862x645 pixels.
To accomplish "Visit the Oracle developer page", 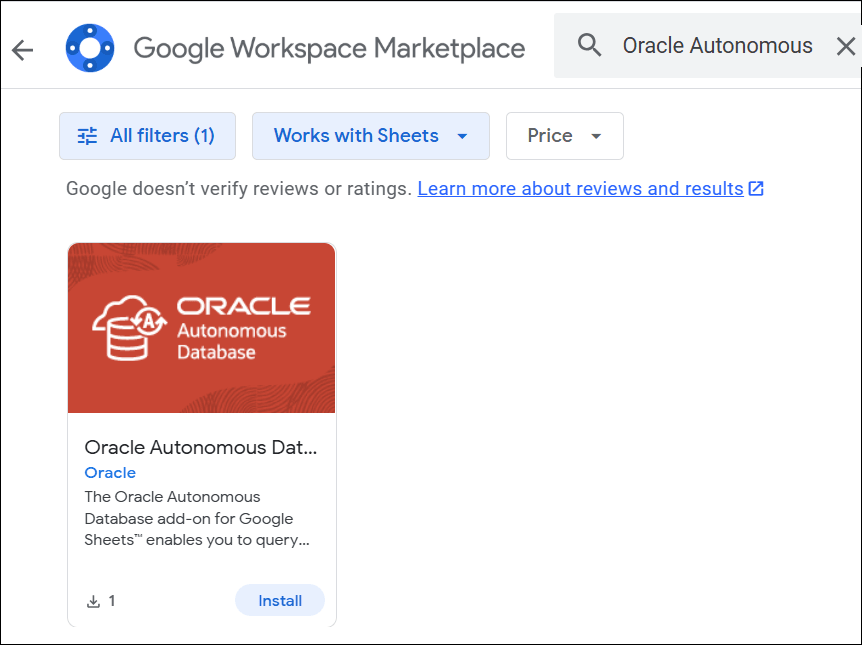I will pos(110,472).
